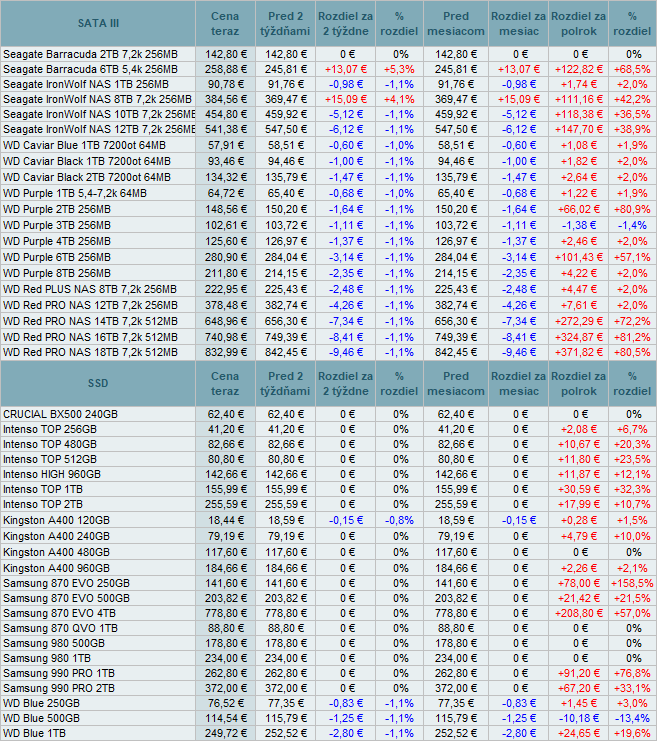Image resolution: width=657 pixels, height=741 pixels.
Task: Select Seagate Barracuda 6TB 5,4k 256MB
Action: [x=90, y=69]
